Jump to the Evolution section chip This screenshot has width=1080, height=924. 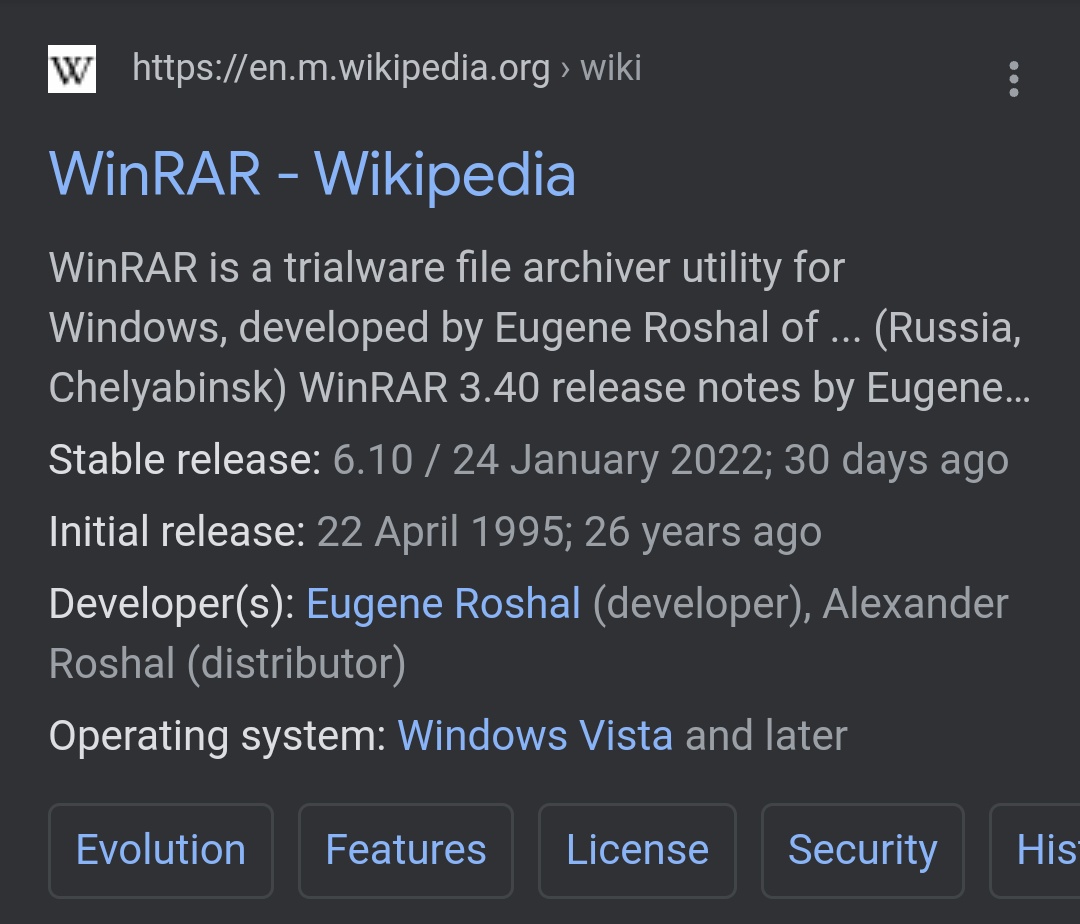coord(161,850)
